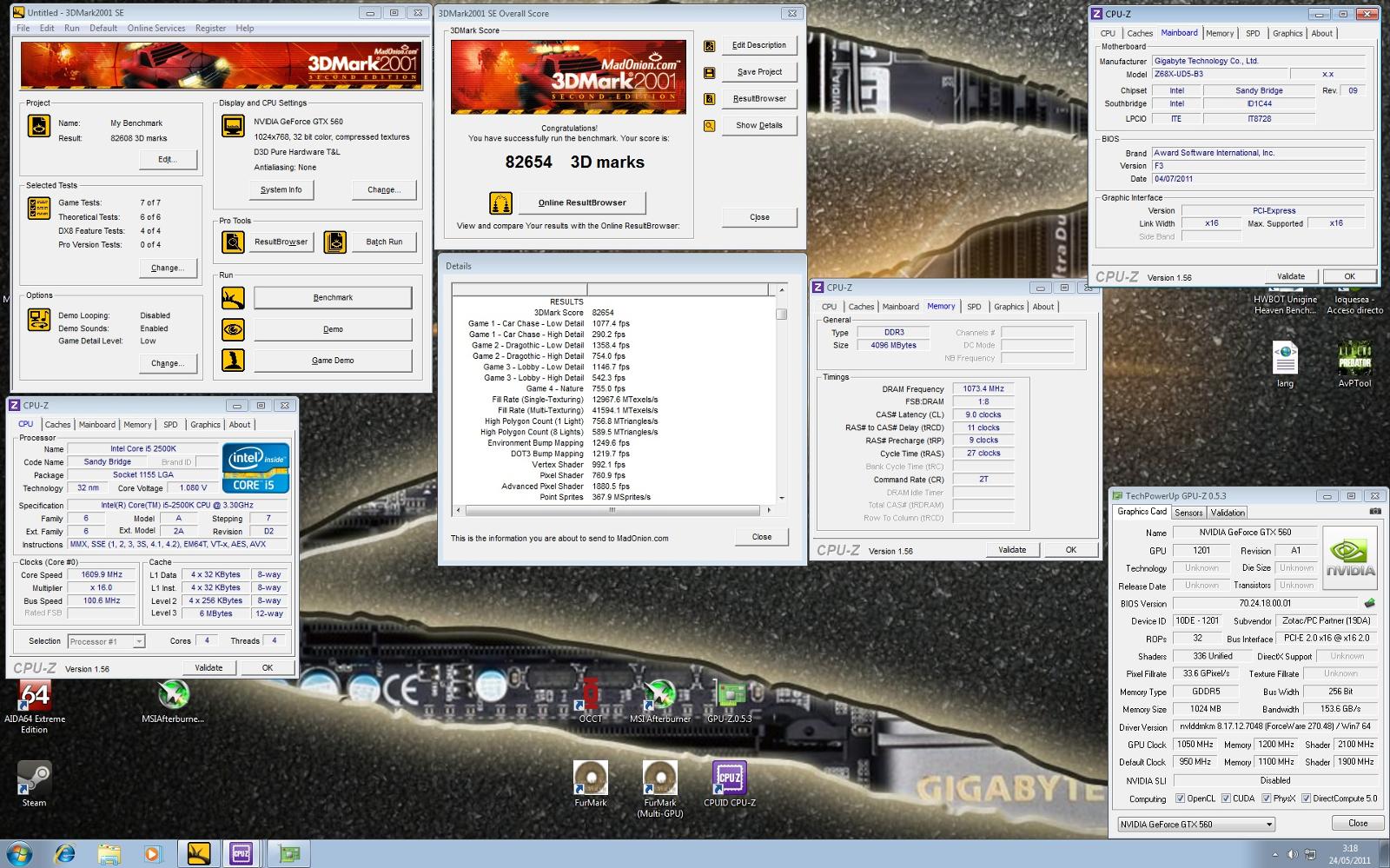This screenshot has width=1390, height=868.
Task: Open the File menu in 3DMark2001
Action: (23, 28)
